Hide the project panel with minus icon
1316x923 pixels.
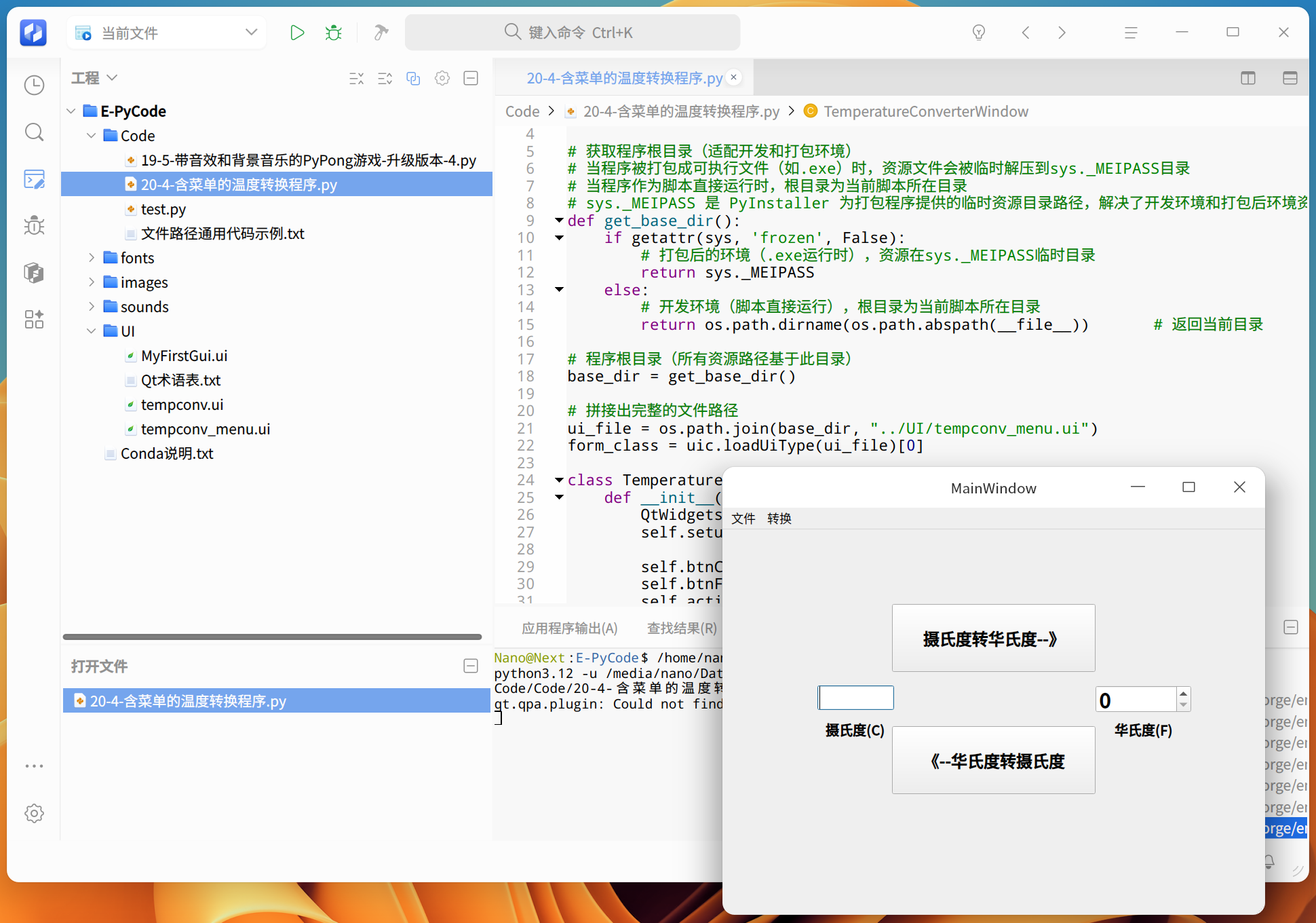(471, 79)
